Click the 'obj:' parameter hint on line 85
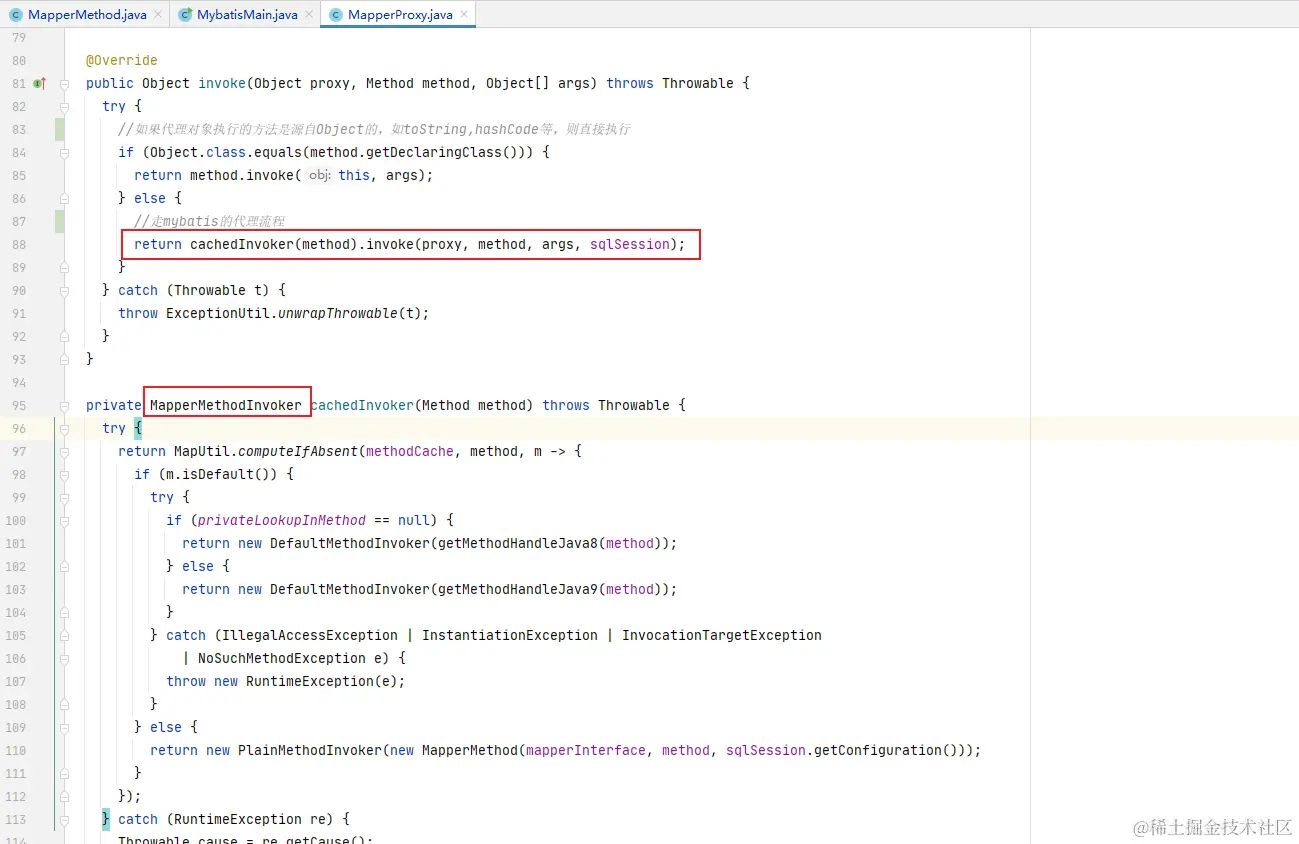The height and width of the screenshot is (844, 1299). pos(319,175)
